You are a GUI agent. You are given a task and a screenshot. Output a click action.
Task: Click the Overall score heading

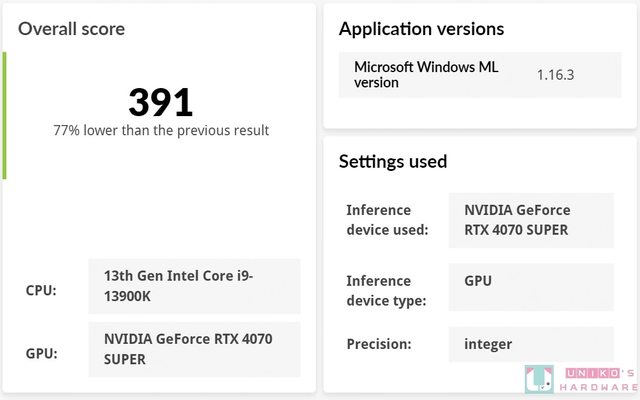pos(72,29)
